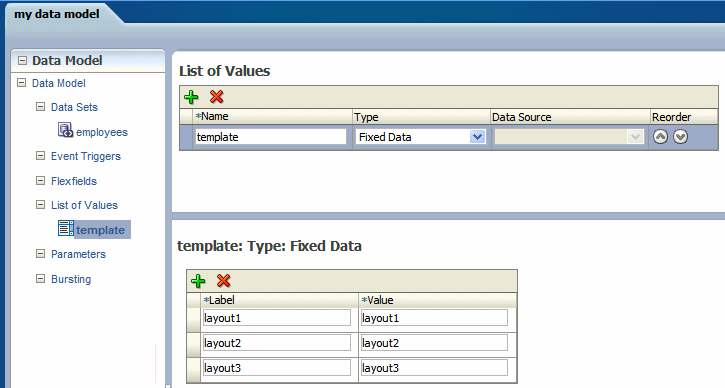Add a new fixed data row
This screenshot has height=388, width=725.
pos(198,281)
